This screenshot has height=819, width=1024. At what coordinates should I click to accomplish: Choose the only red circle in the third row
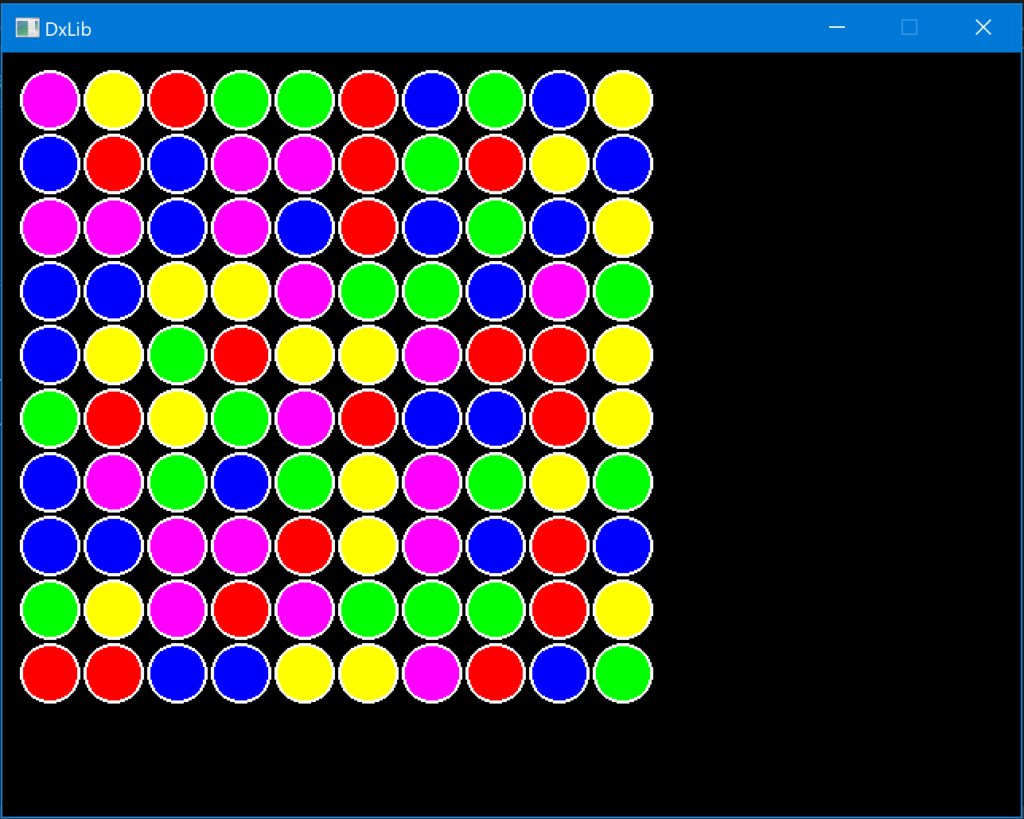point(368,228)
